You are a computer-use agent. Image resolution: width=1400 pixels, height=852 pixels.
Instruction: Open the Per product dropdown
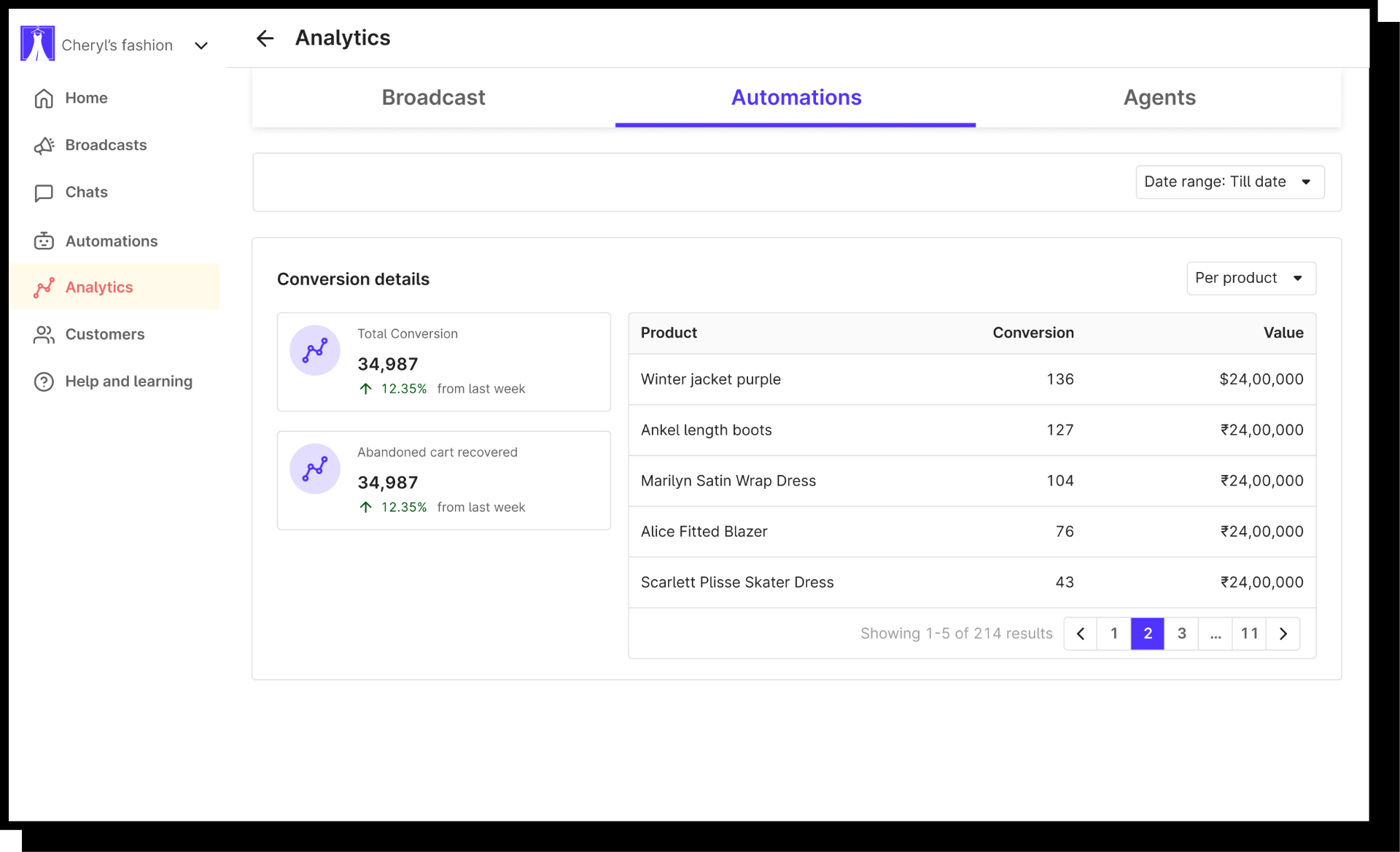click(1251, 278)
